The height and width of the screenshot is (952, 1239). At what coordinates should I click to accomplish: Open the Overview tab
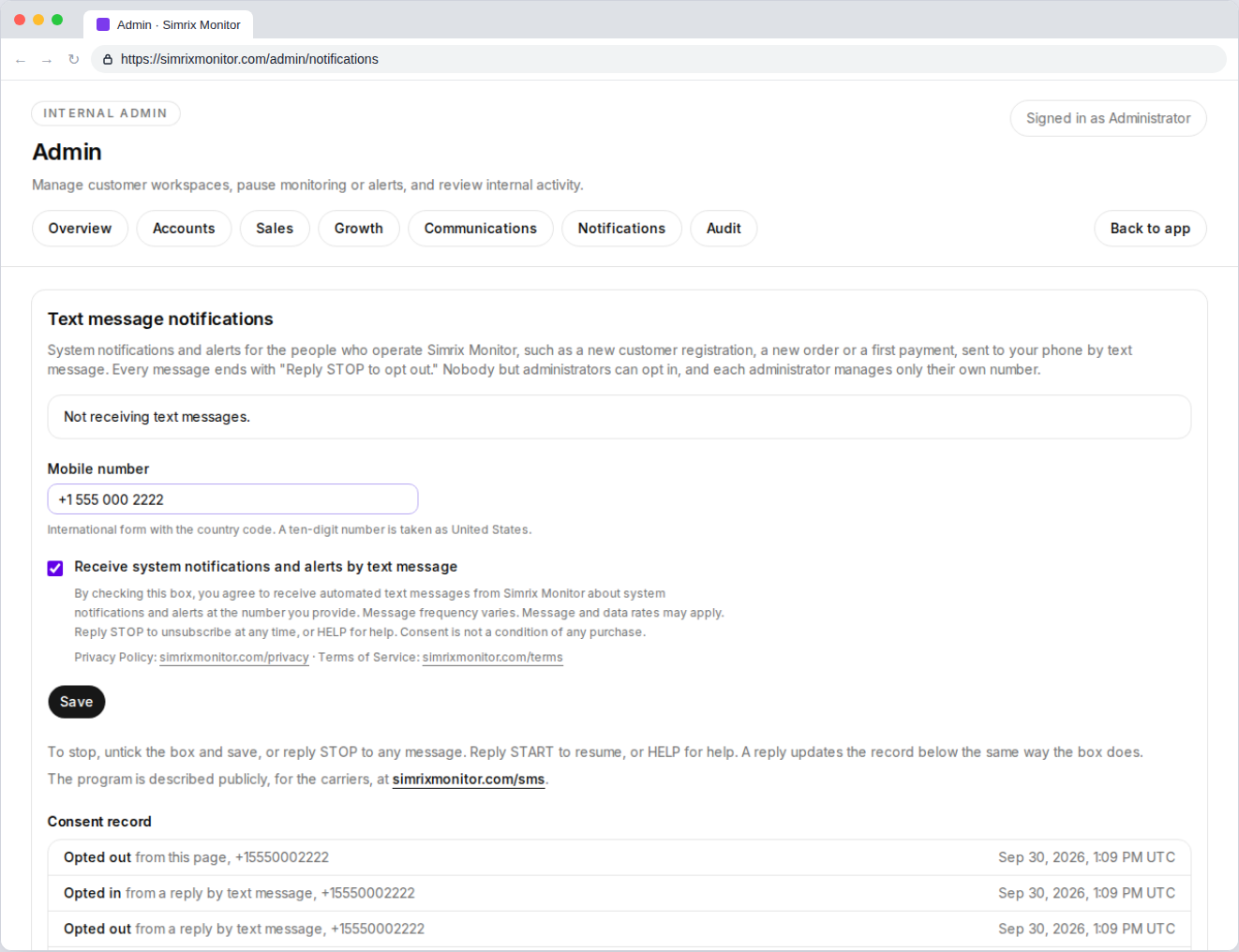click(80, 229)
